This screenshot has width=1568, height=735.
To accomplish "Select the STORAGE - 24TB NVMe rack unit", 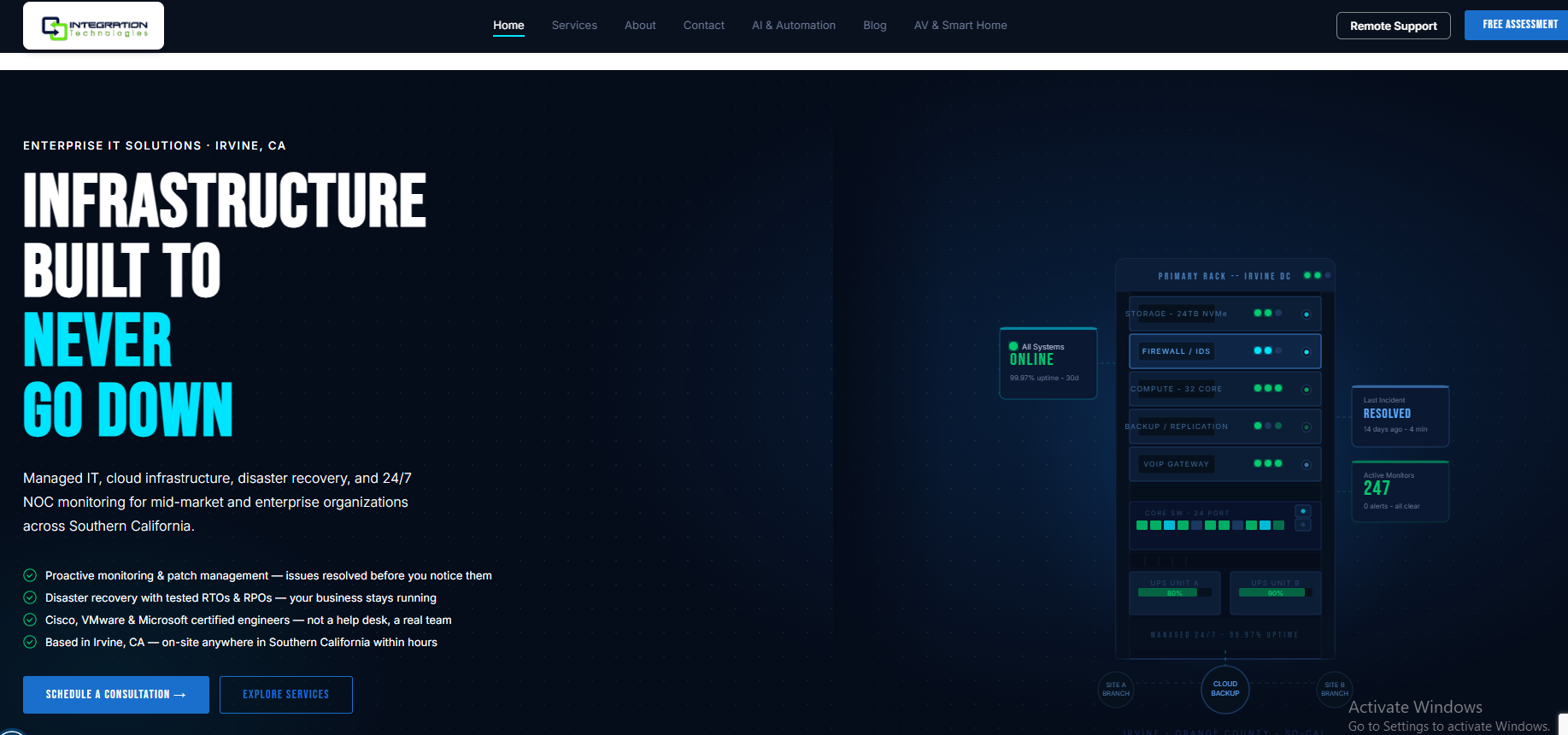I will coord(1225,314).
